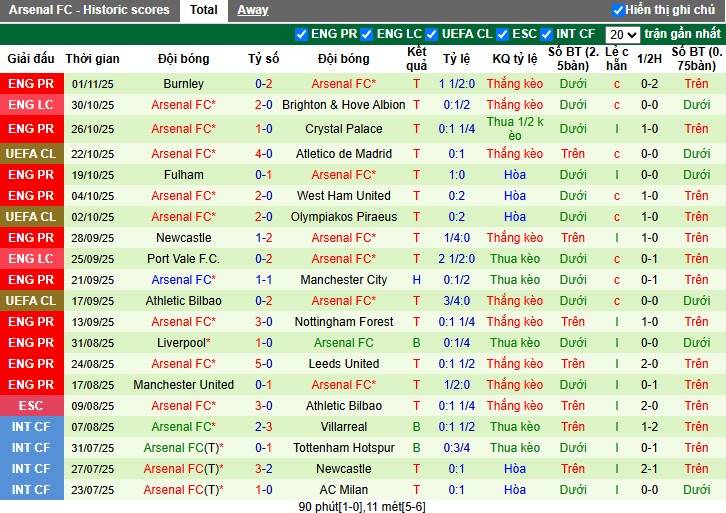The image size is (726, 513).
Task: Click the Villarreal team link
Action: click(344, 427)
